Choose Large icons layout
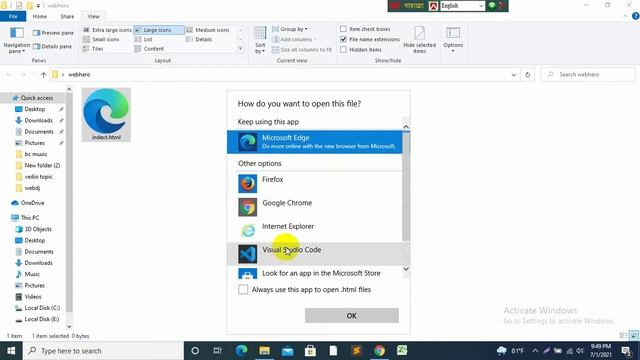Screen dimensions: 640x360 click(158, 30)
